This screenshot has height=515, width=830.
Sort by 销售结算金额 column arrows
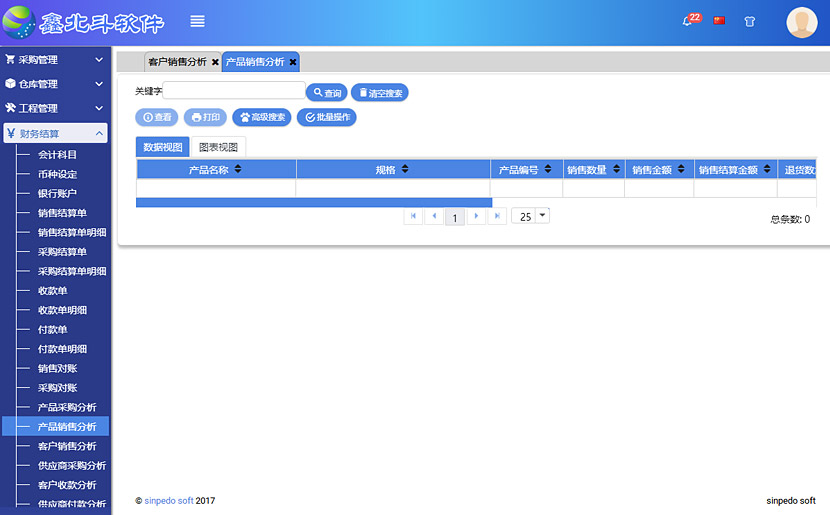(x=767, y=169)
